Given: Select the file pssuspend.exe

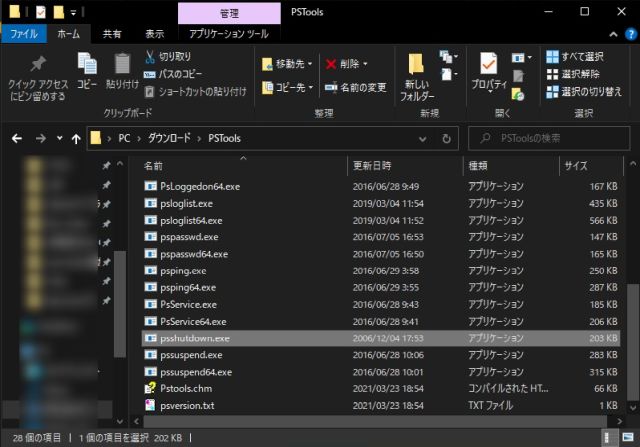Looking at the screenshot, I should [x=380, y=355].
